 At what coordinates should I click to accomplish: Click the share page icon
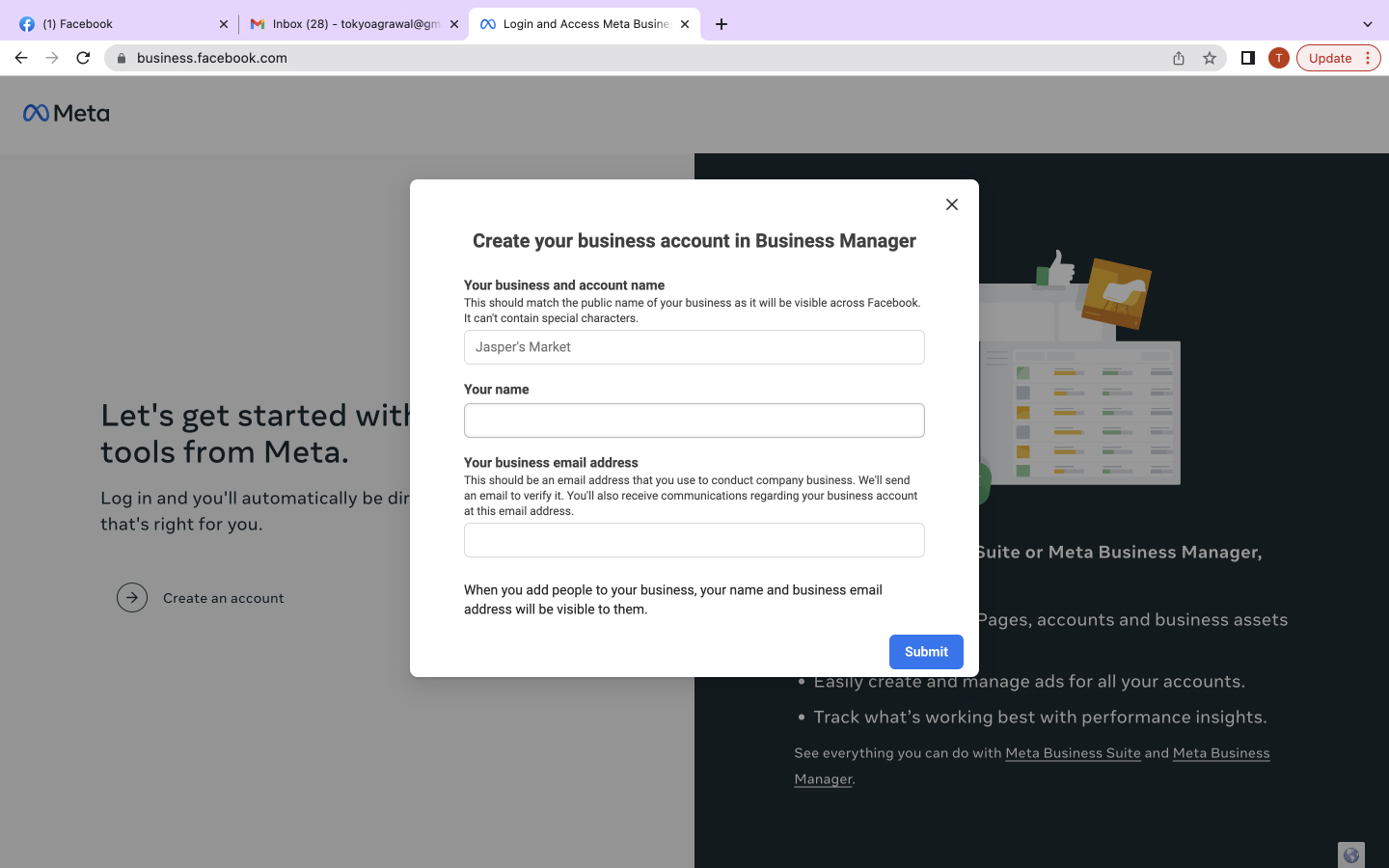coord(1179,58)
